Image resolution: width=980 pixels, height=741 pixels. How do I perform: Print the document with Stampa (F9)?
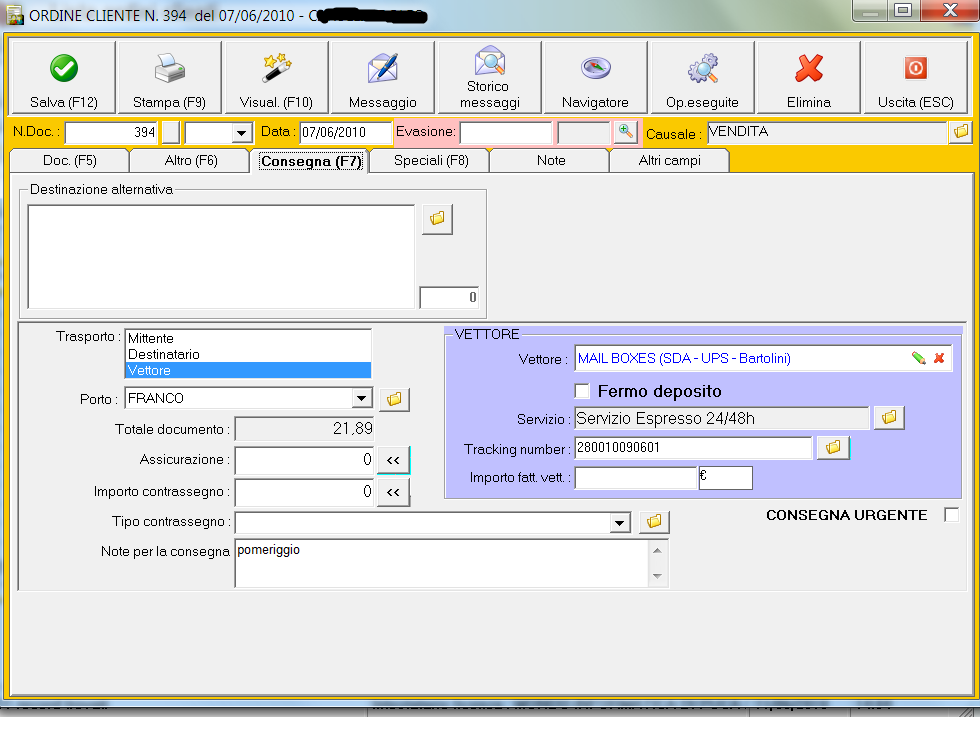tap(169, 77)
